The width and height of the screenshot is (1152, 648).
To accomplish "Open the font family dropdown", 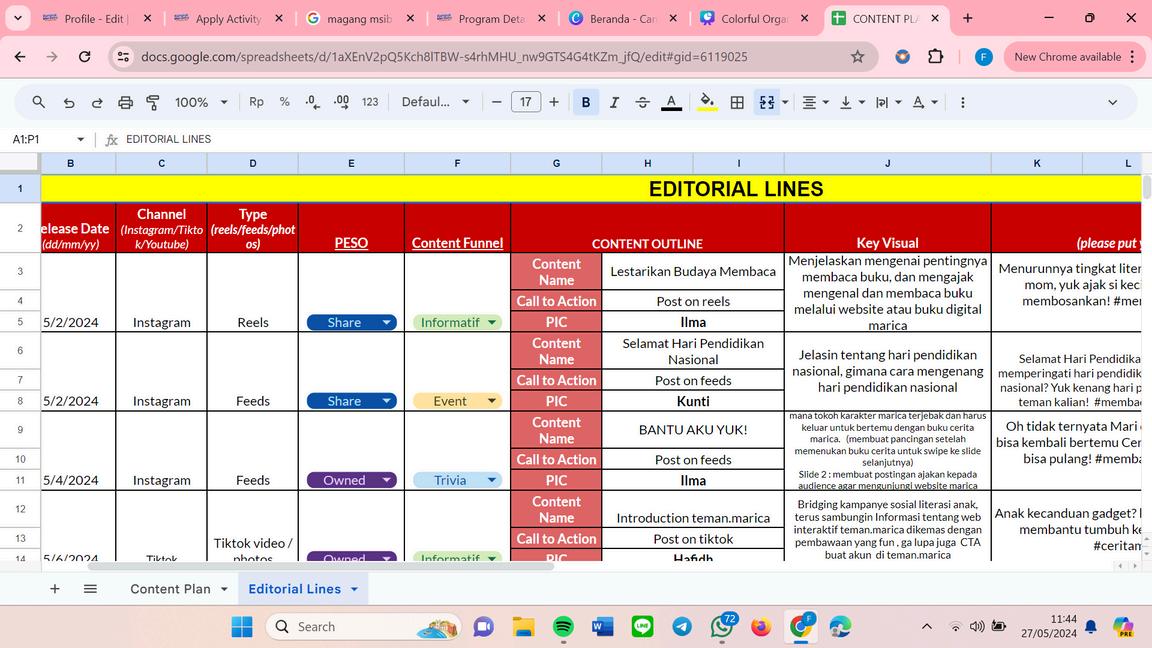I will [x=435, y=102].
